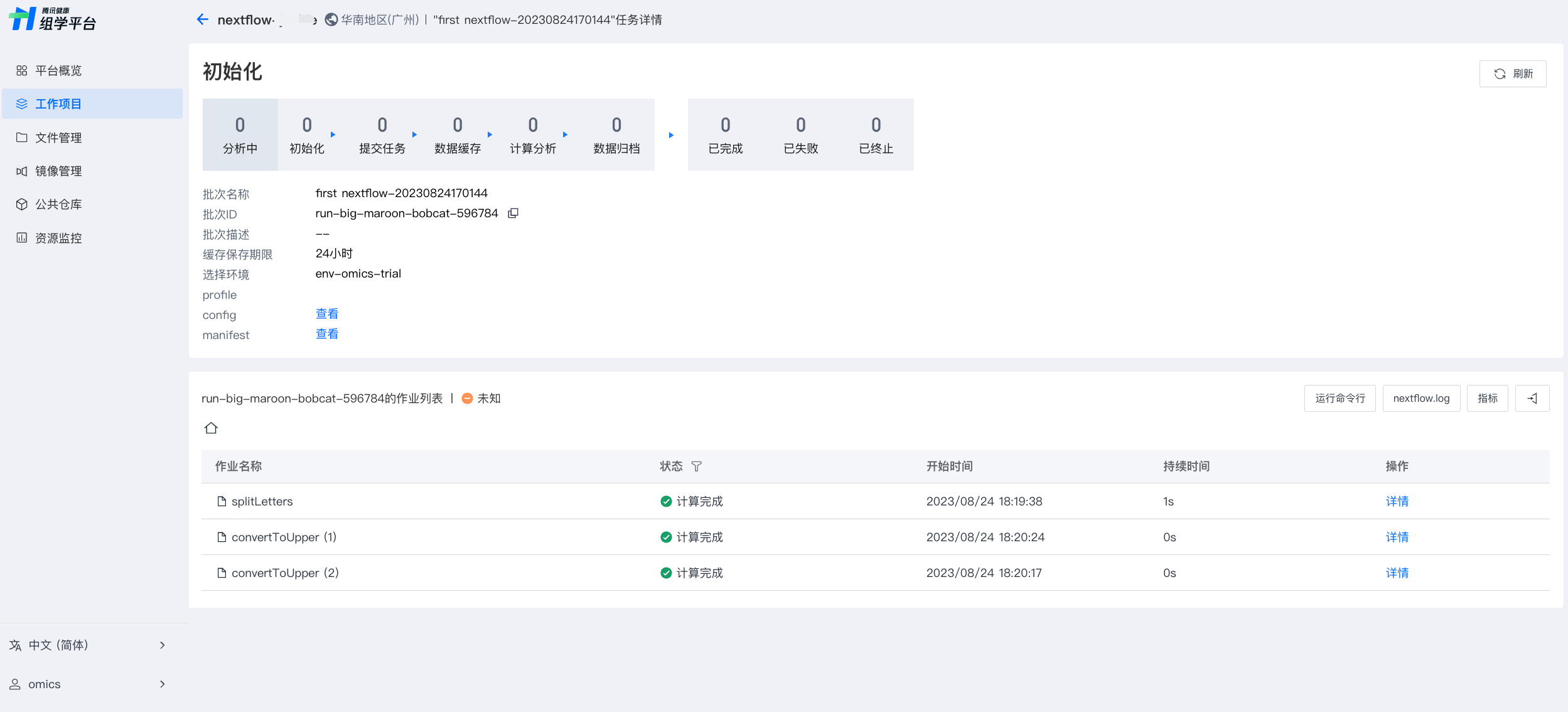1568x712 pixels.
Task: Click the collapse panel icon beside 指标
Action: tap(1532, 399)
